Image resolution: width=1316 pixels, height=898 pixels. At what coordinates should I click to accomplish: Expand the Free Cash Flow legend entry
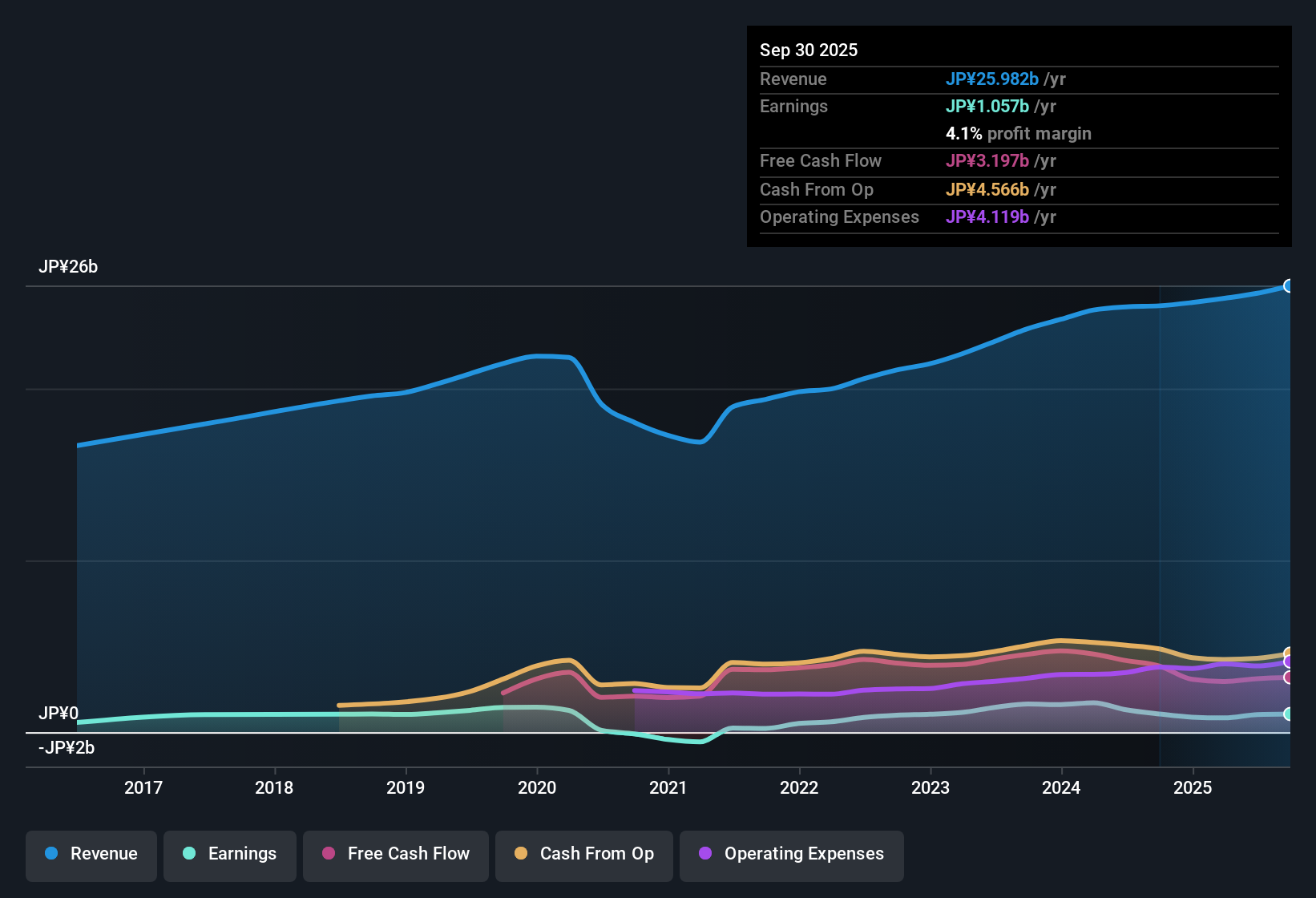pos(395,854)
